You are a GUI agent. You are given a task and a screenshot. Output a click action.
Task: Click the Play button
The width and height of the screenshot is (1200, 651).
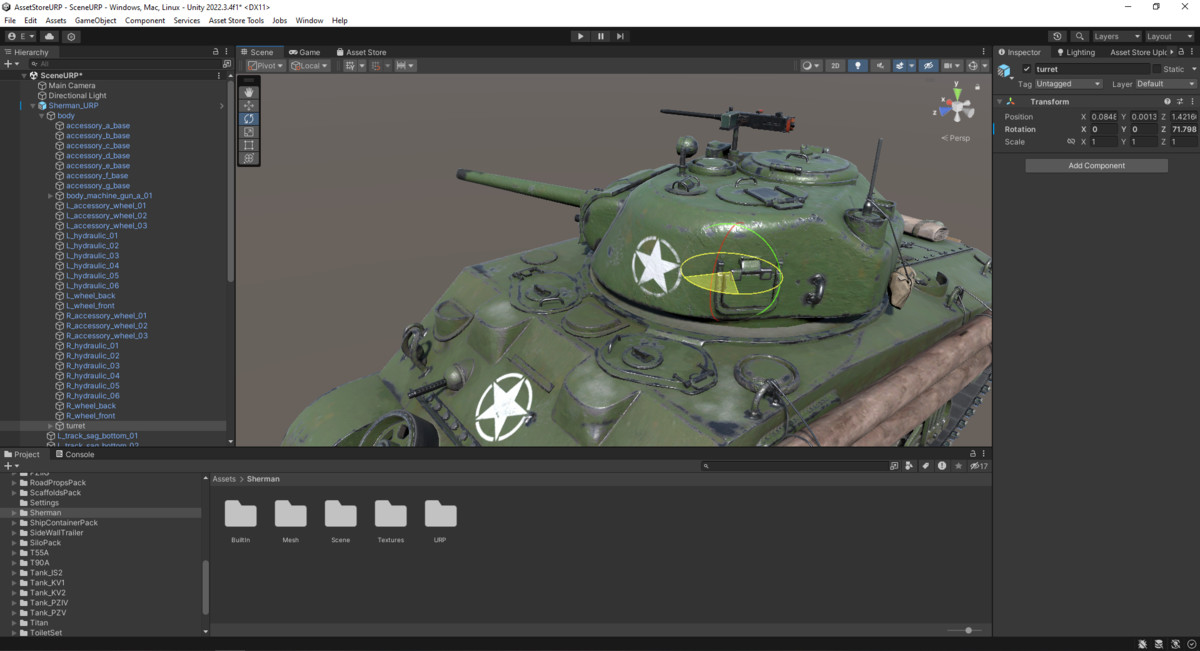coord(580,36)
